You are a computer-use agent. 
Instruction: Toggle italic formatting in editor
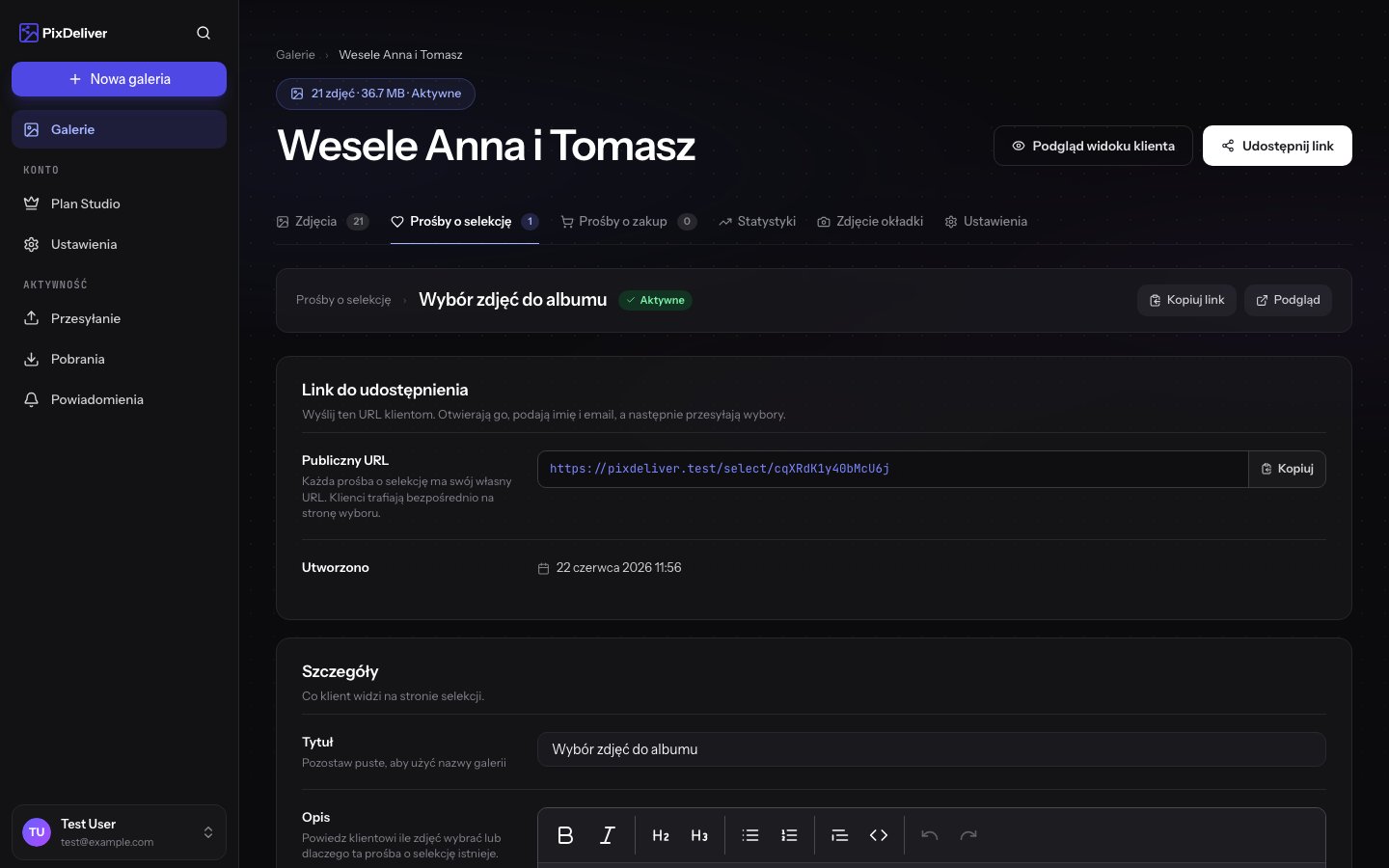point(608,835)
